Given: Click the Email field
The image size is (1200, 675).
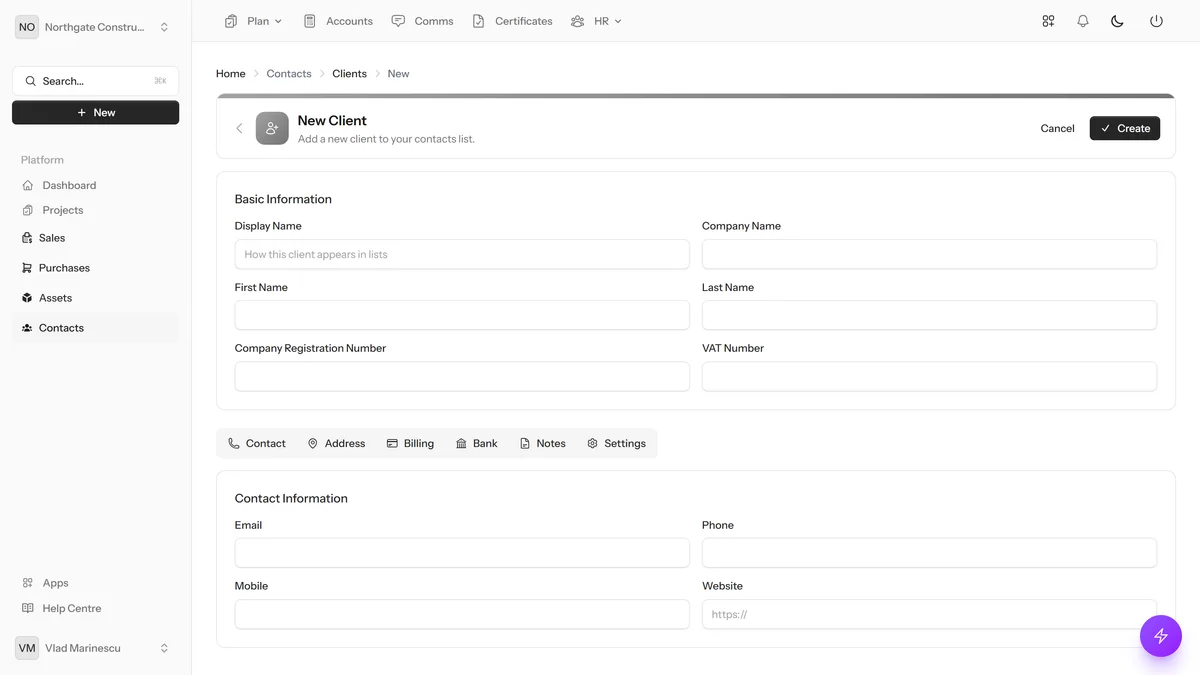Looking at the screenshot, I should coord(462,553).
